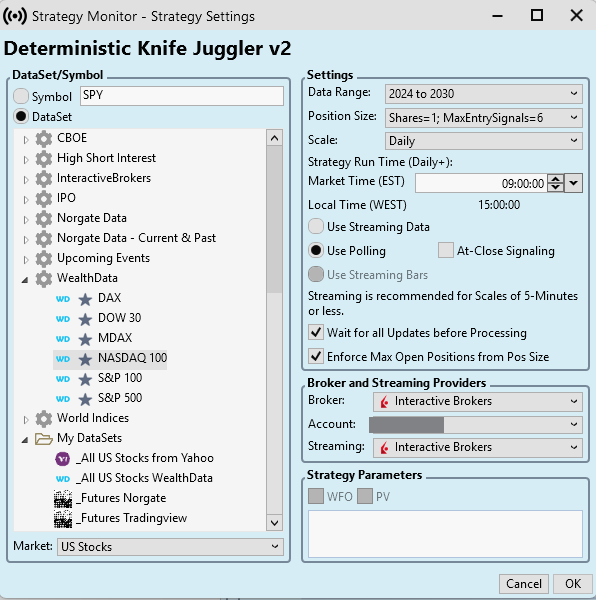
Task: Click the _Futures Norgate dataset icon
Action: (63, 499)
